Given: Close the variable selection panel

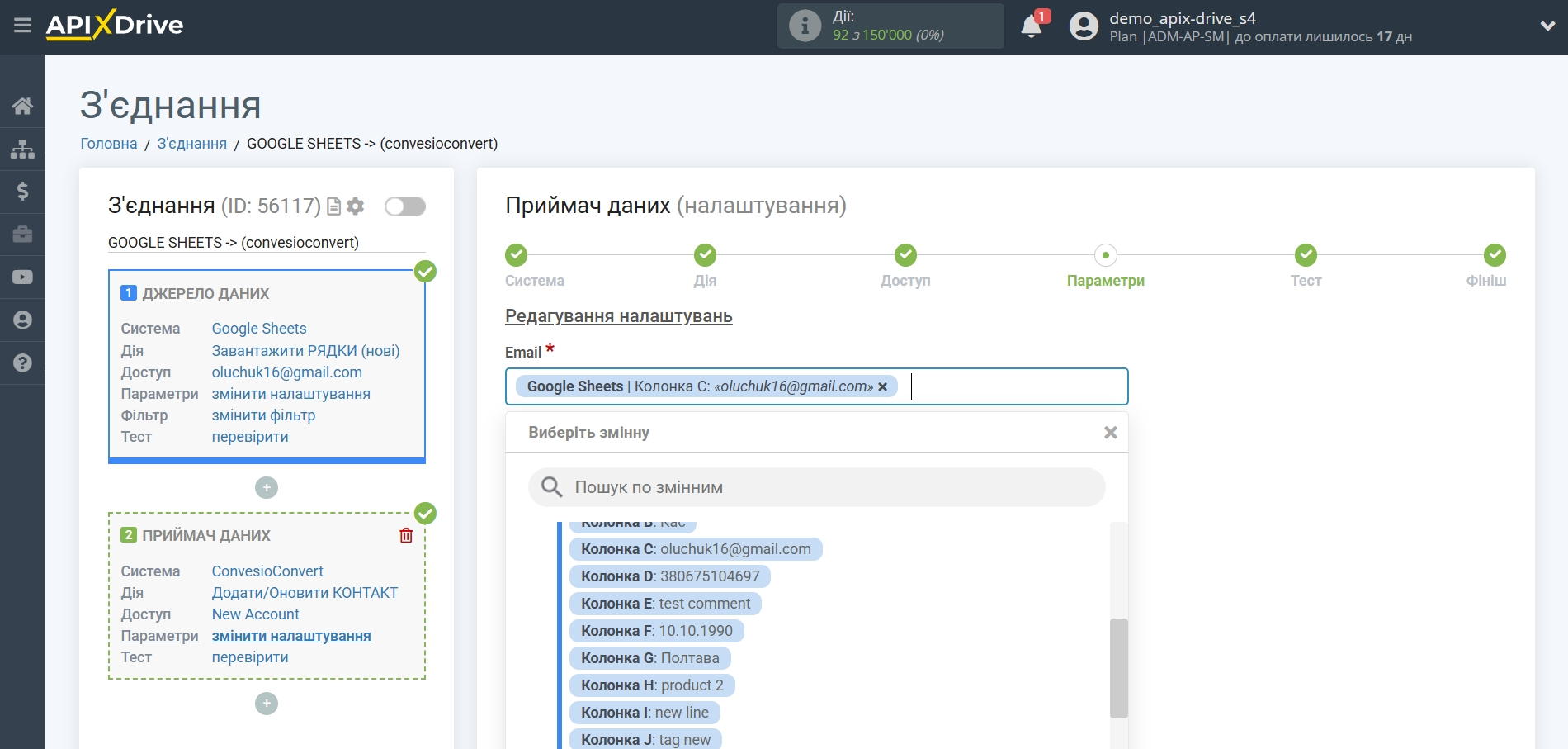Looking at the screenshot, I should click(x=1110, y=433).
